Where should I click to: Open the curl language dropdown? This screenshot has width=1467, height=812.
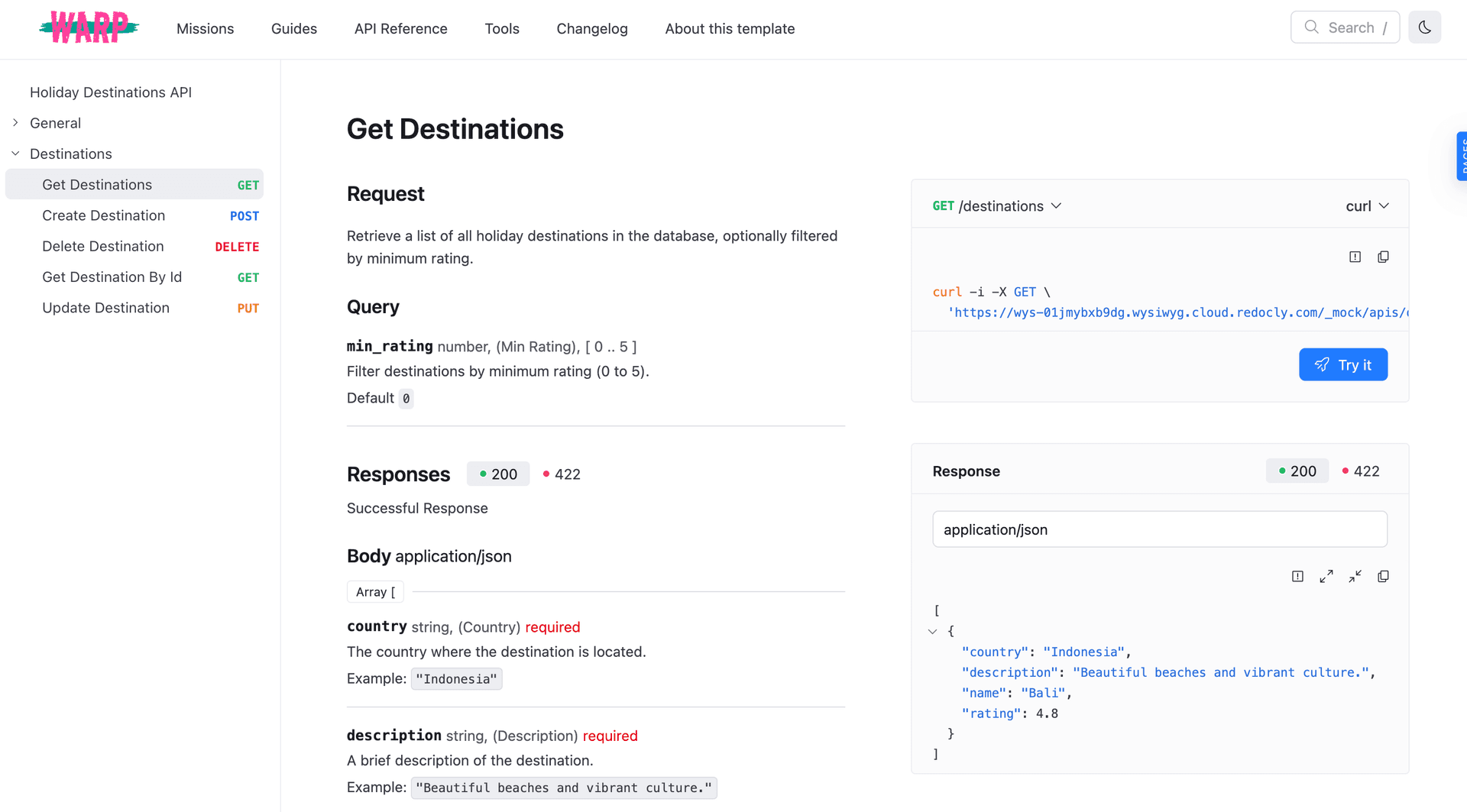(1368, 205)
